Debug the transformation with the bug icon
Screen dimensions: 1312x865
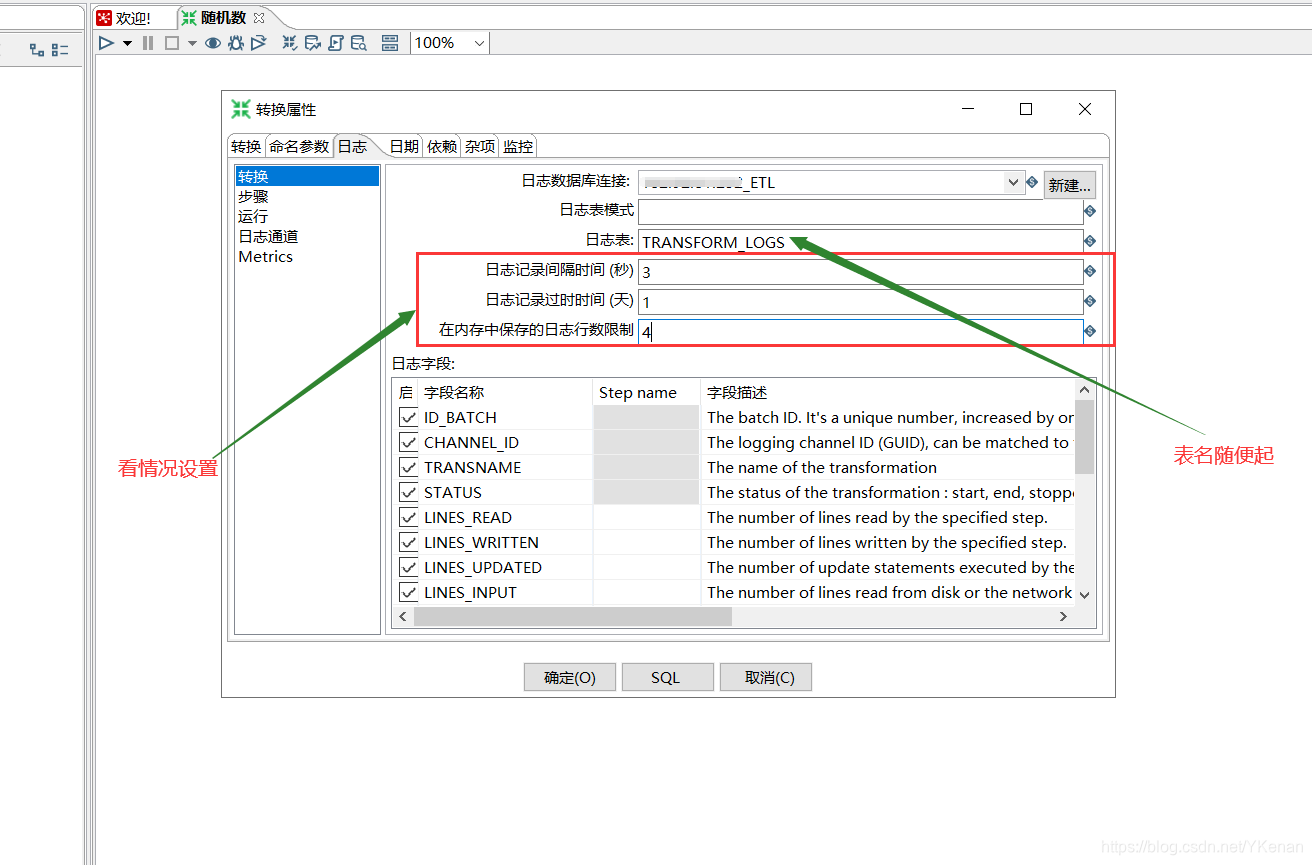tap(236, 43)
